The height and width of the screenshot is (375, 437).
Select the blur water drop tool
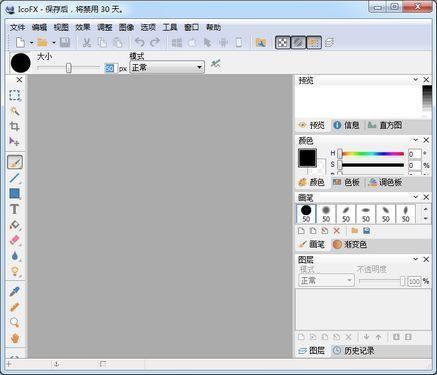coord(14,256)
